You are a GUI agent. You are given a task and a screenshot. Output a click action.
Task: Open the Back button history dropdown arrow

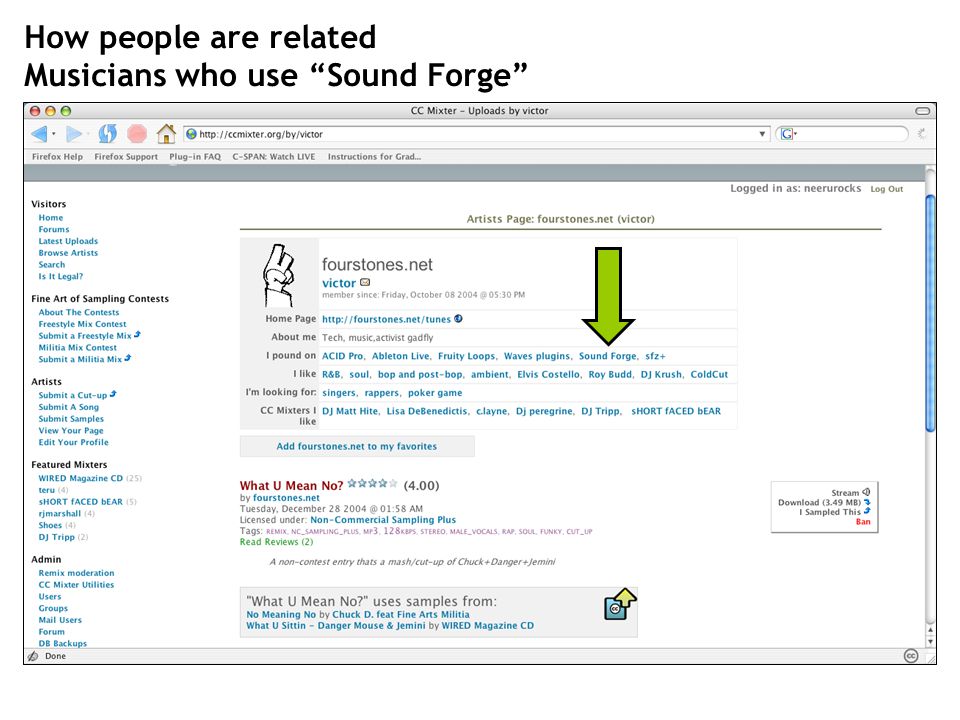click(x=54, y=133)
